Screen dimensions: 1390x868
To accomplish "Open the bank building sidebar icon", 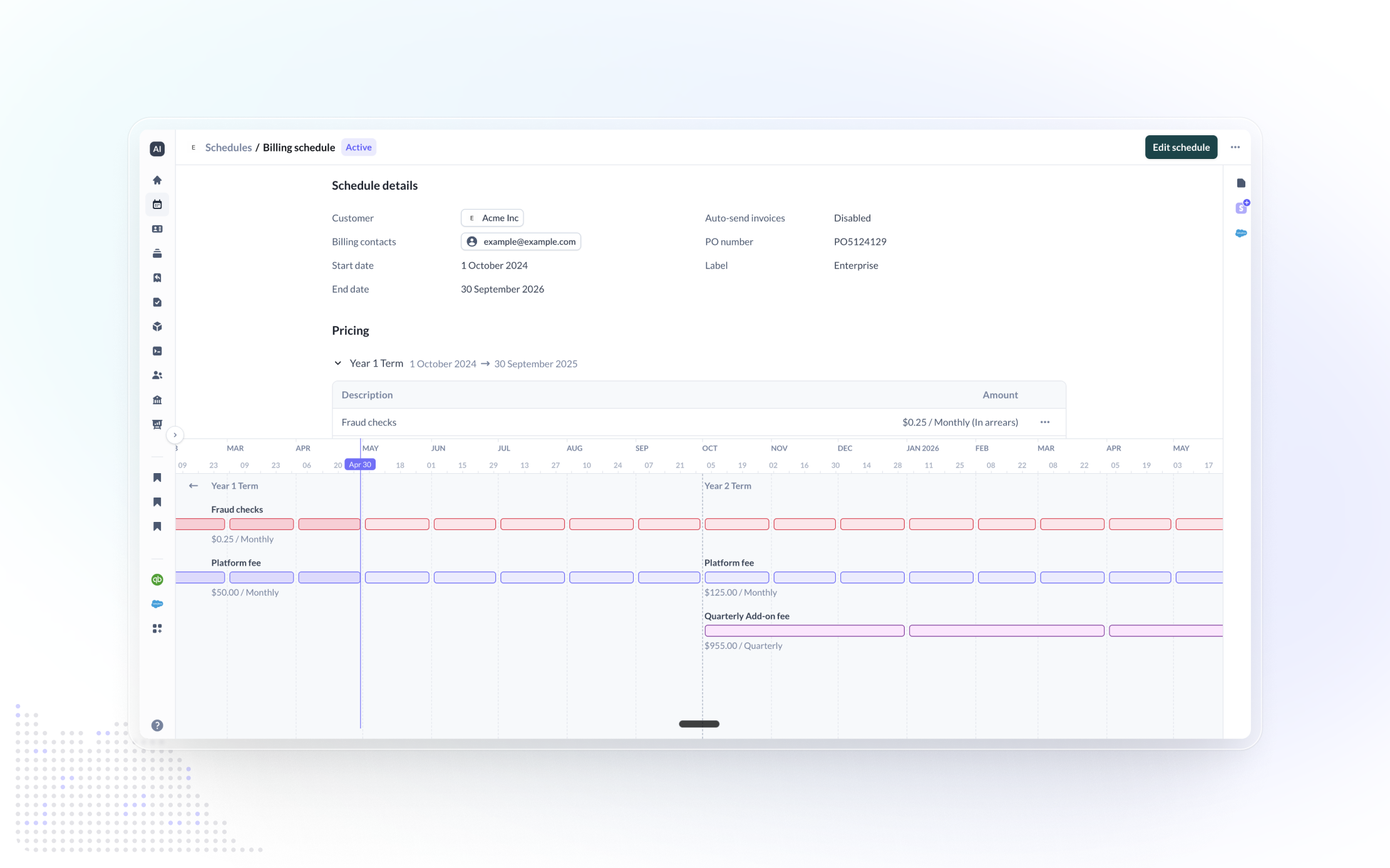I will [x=157, y=400].
